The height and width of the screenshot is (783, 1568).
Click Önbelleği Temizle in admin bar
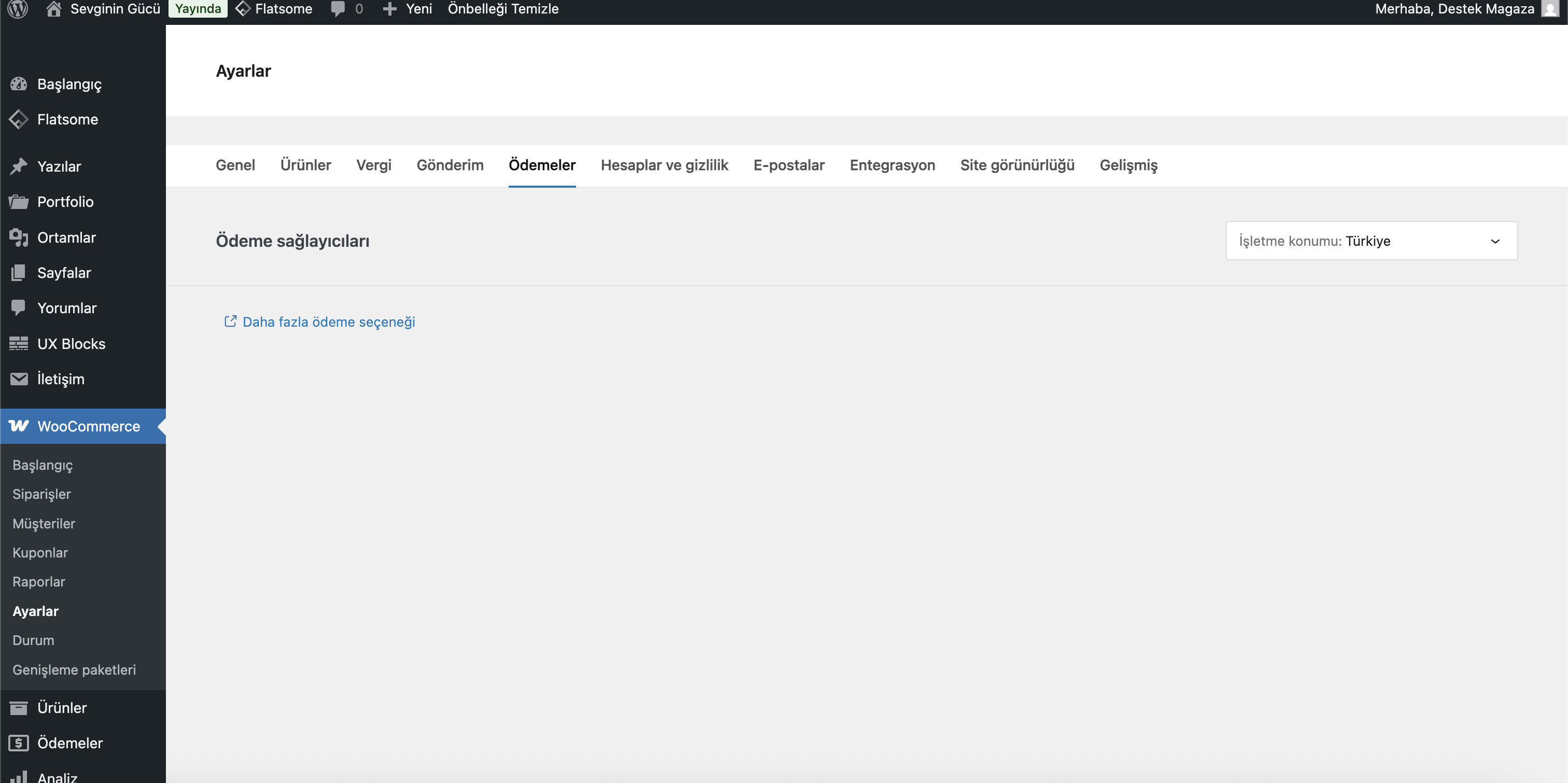click(503, 8)
